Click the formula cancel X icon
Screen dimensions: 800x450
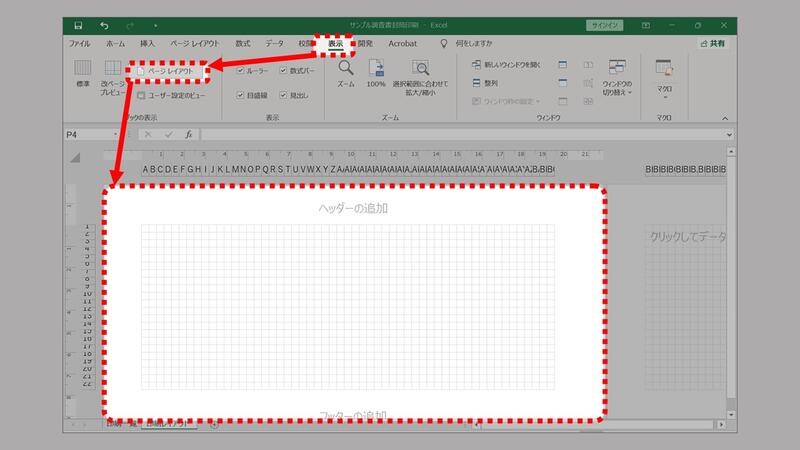tap(148, 135)
